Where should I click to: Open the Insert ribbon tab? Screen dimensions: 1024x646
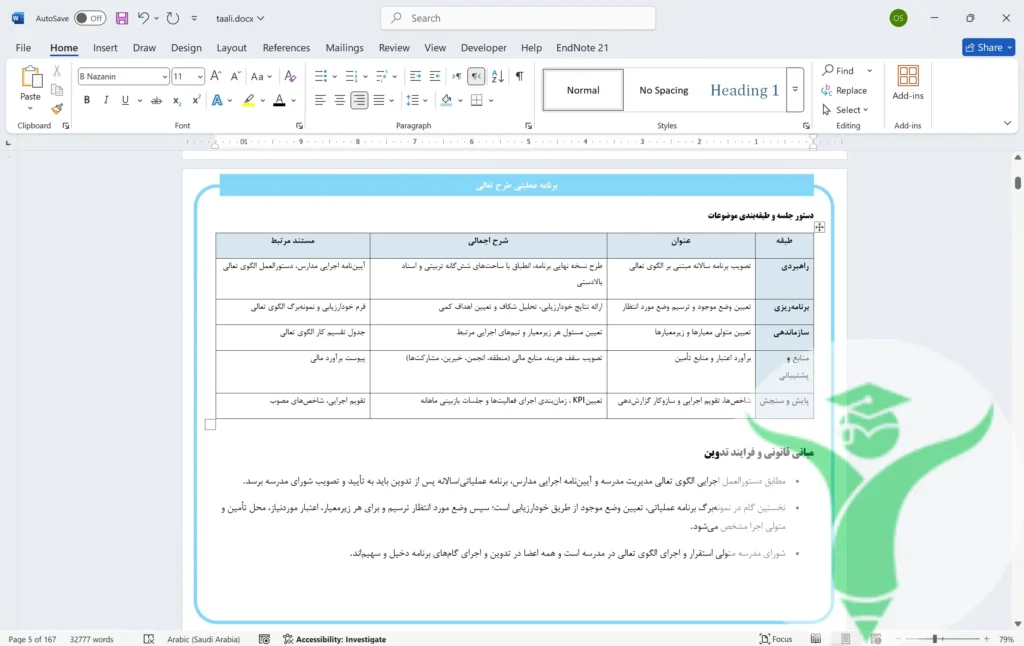(x=105, y=48)
